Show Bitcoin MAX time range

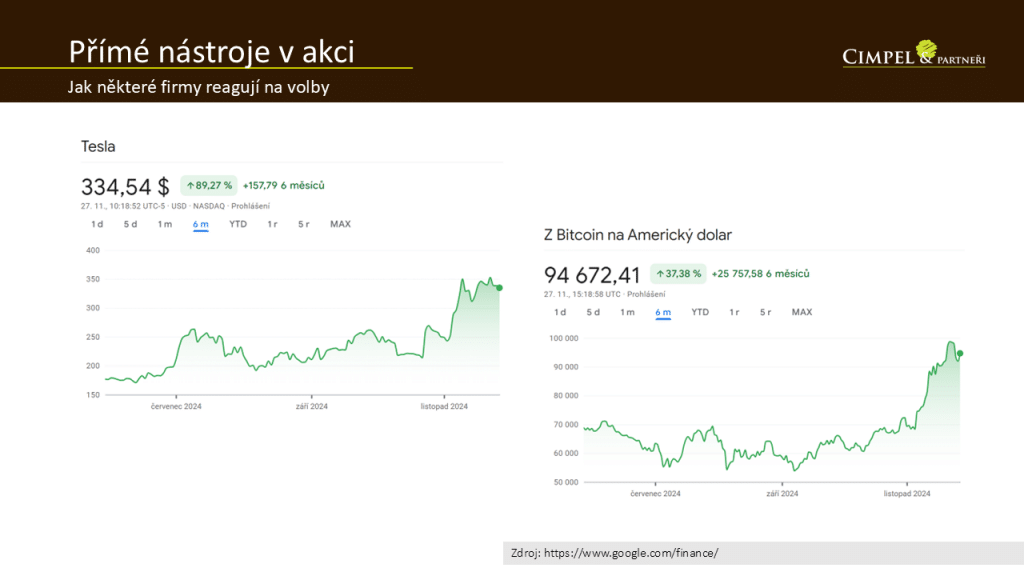802,312
